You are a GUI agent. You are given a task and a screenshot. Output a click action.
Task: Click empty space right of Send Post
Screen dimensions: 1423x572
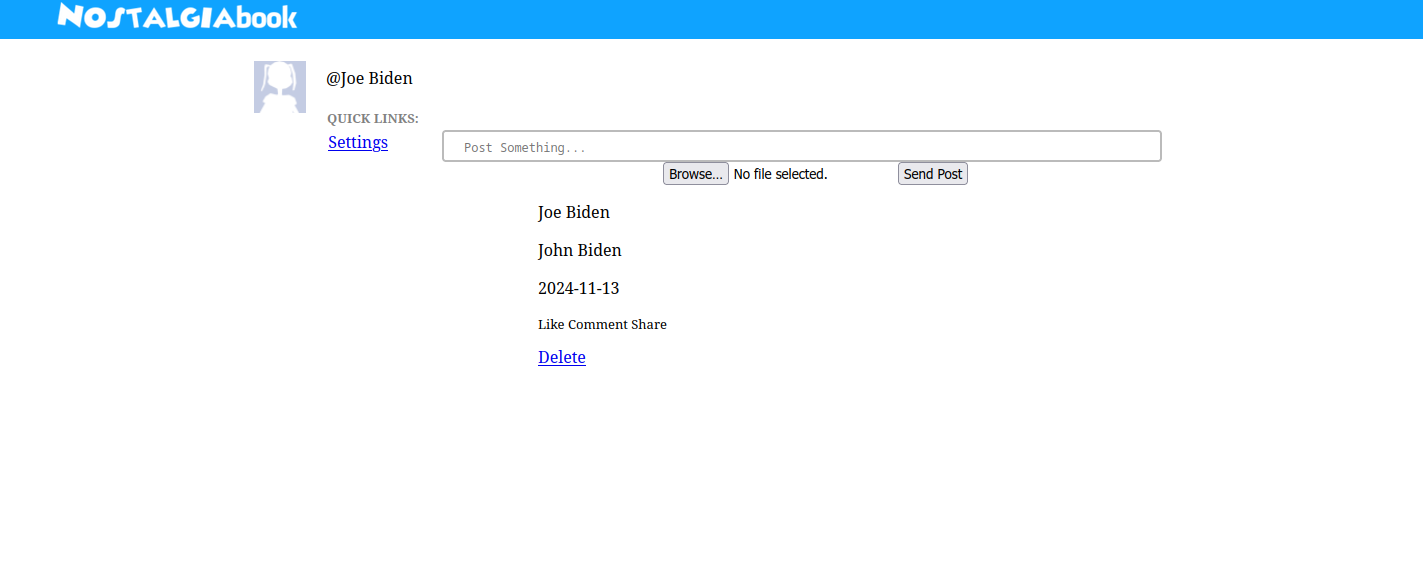[1060, 174]
